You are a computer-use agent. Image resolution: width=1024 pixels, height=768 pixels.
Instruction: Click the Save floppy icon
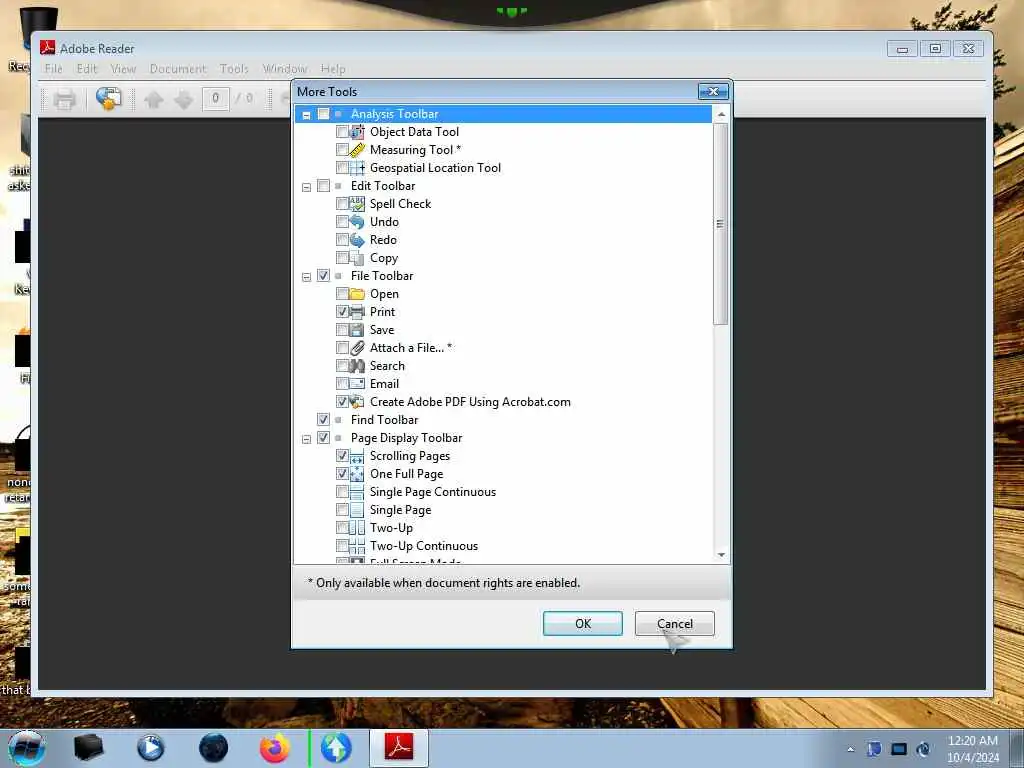click(x=357, y=330)
